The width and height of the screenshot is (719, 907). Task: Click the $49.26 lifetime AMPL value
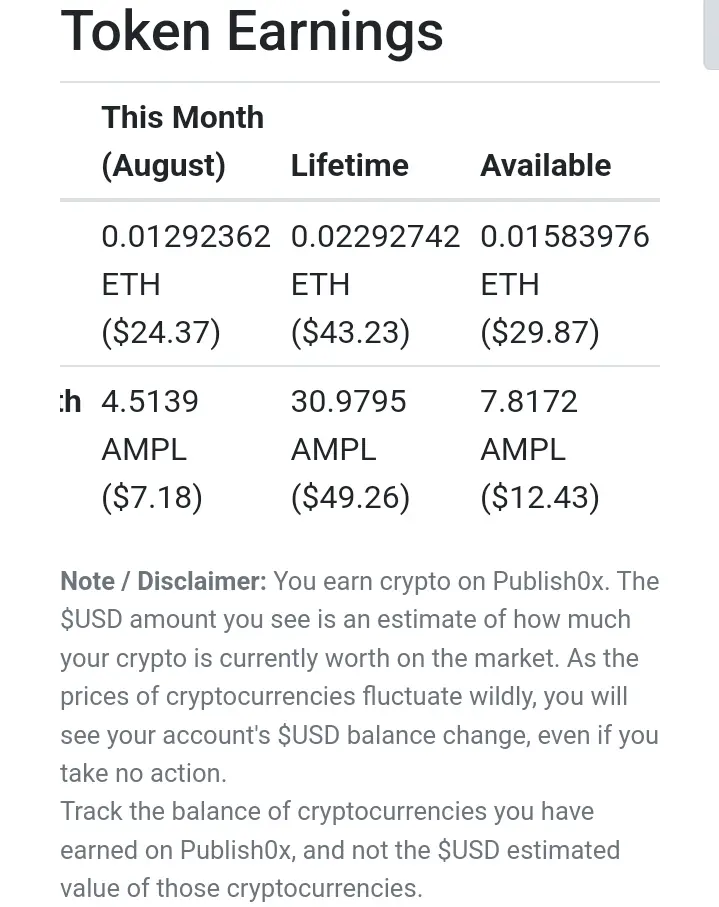pyautogui.click(x=351, y=497)
